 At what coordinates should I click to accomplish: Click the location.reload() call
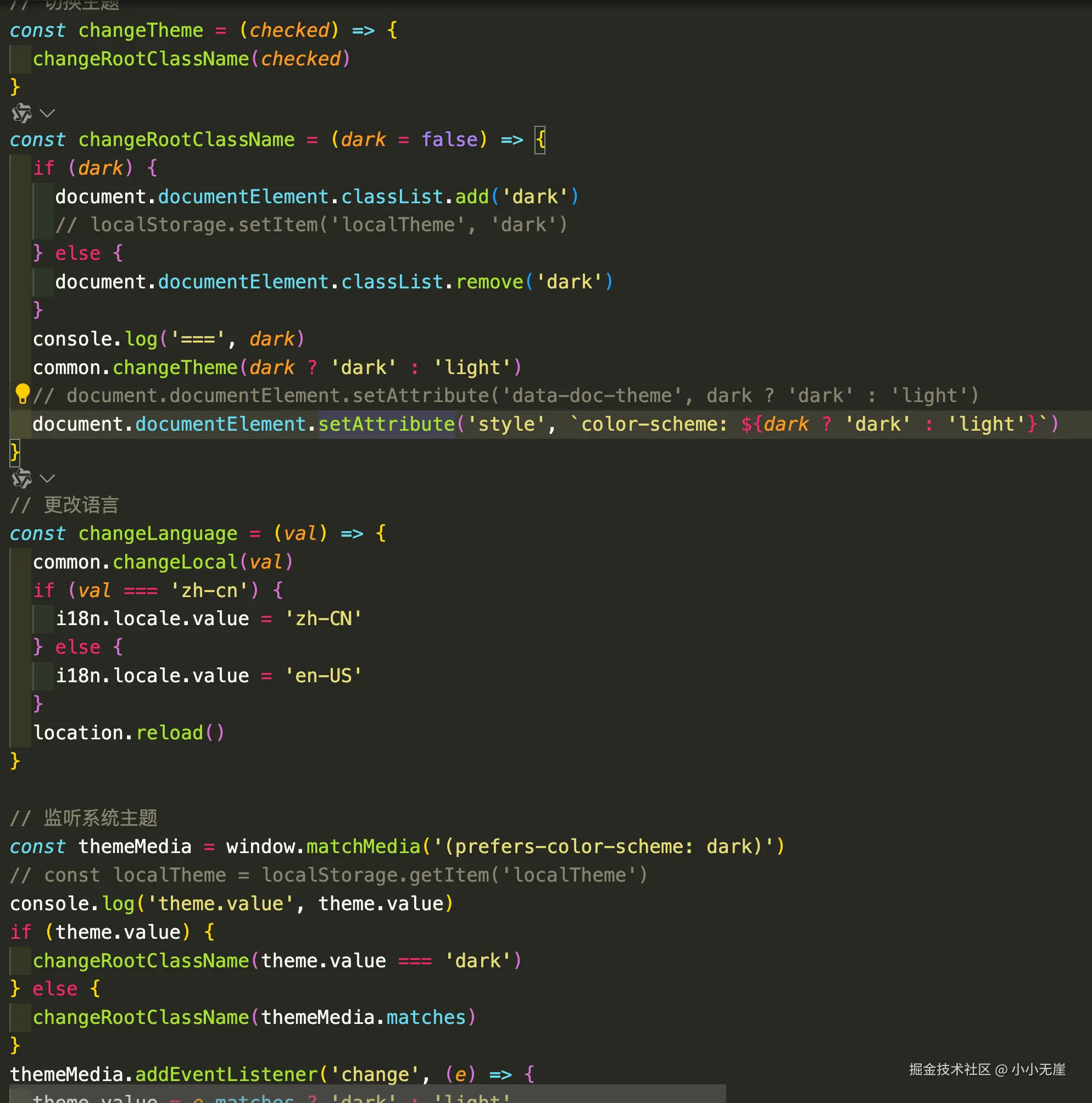(129, 733)
